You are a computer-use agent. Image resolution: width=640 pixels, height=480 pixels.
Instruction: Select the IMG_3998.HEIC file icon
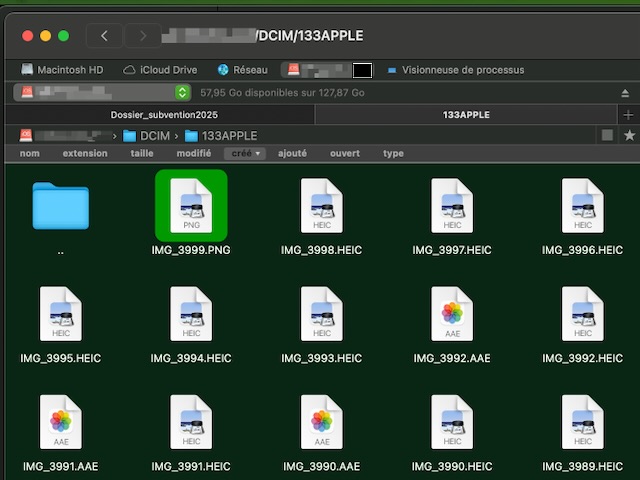[x=322, y=206]
